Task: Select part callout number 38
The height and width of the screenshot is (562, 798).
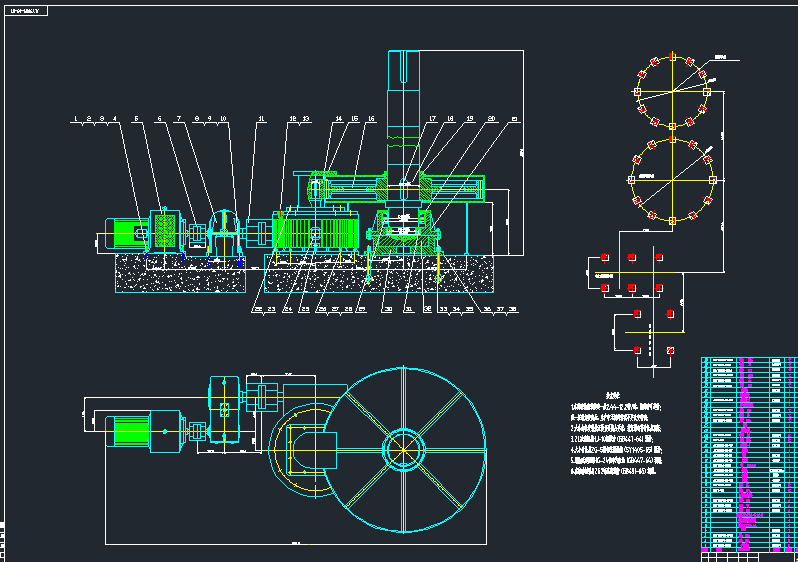Action: 512,309
